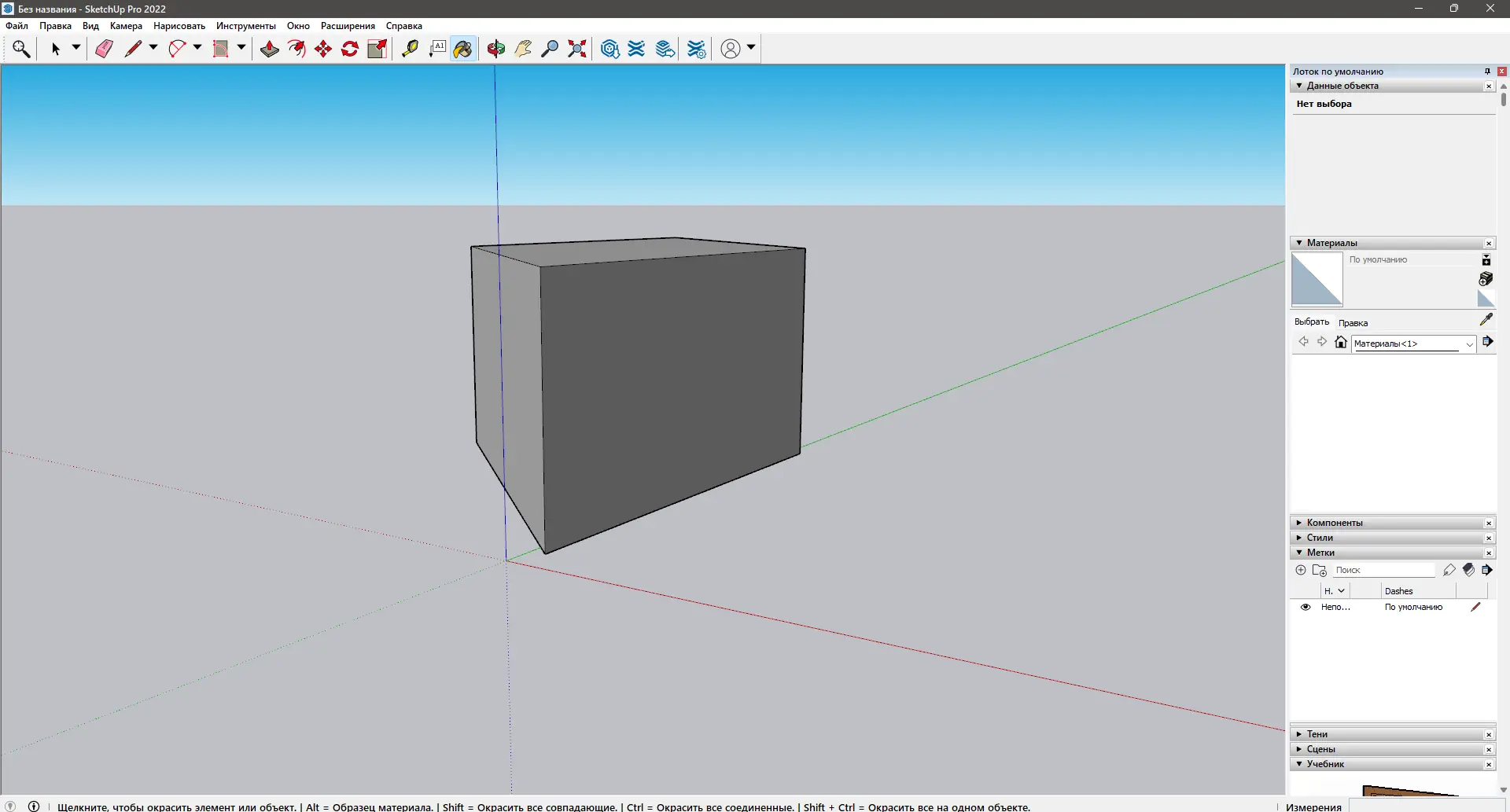Toggle visibility eye of the untagged row
Image resolution: width=1510 pixels, height=812 pixels.
[1306, 607]
